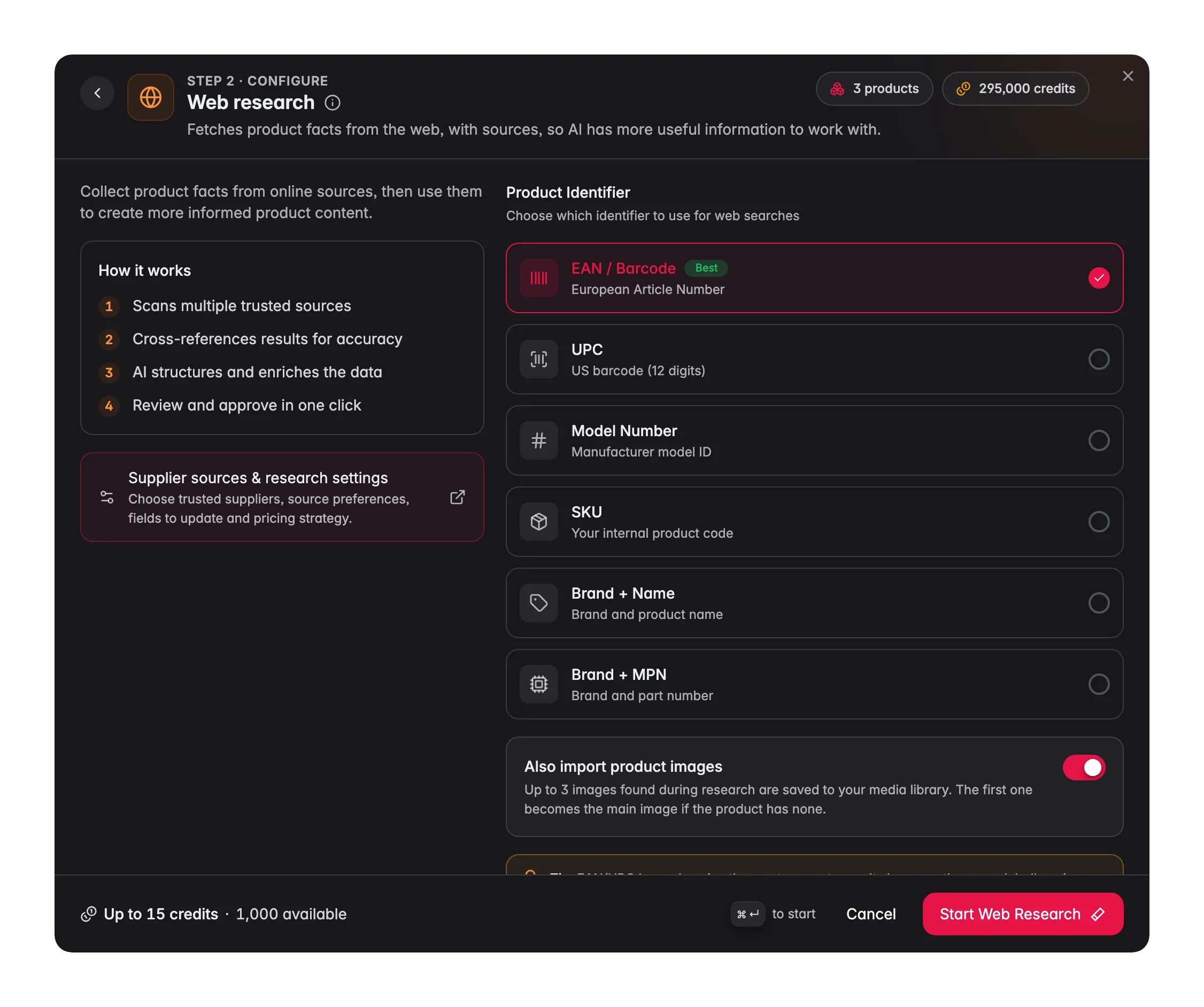The image size is (1204, 1007).
Task: Click the orange globe Web research icon
Action: (151, 97)
